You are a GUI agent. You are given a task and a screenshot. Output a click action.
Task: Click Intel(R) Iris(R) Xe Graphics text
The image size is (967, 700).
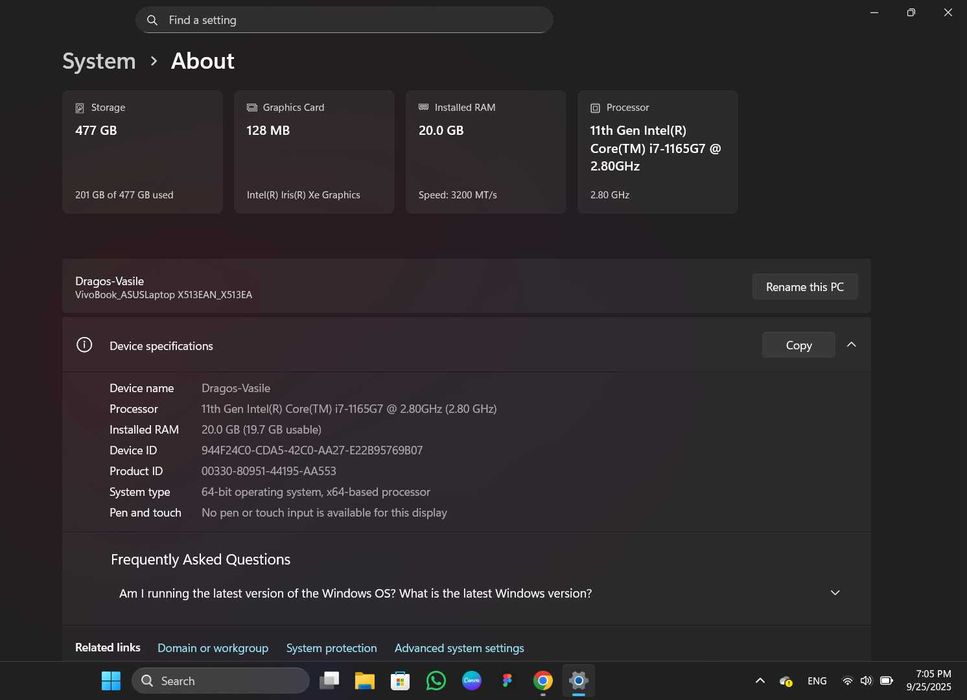point(303,195)
